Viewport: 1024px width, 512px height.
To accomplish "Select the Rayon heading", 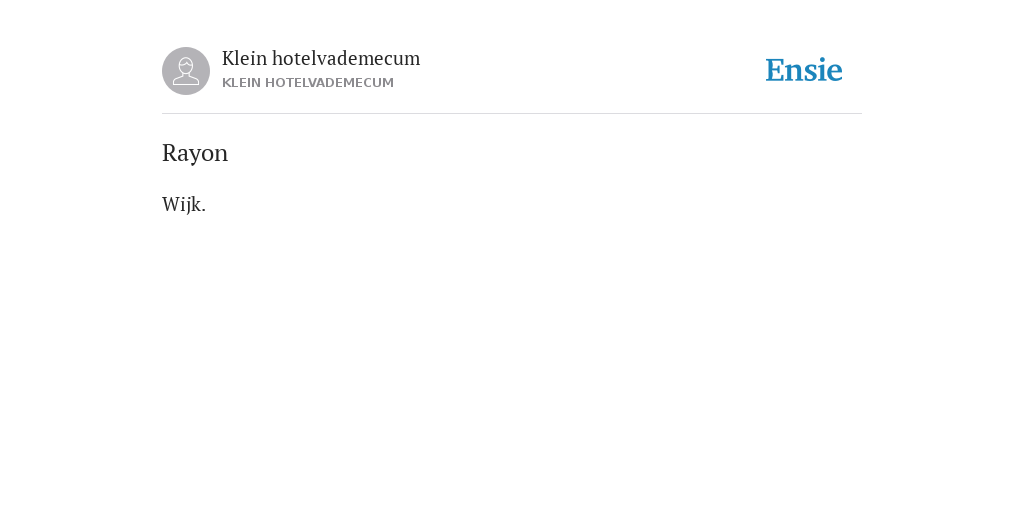I will tap(195, 153).
